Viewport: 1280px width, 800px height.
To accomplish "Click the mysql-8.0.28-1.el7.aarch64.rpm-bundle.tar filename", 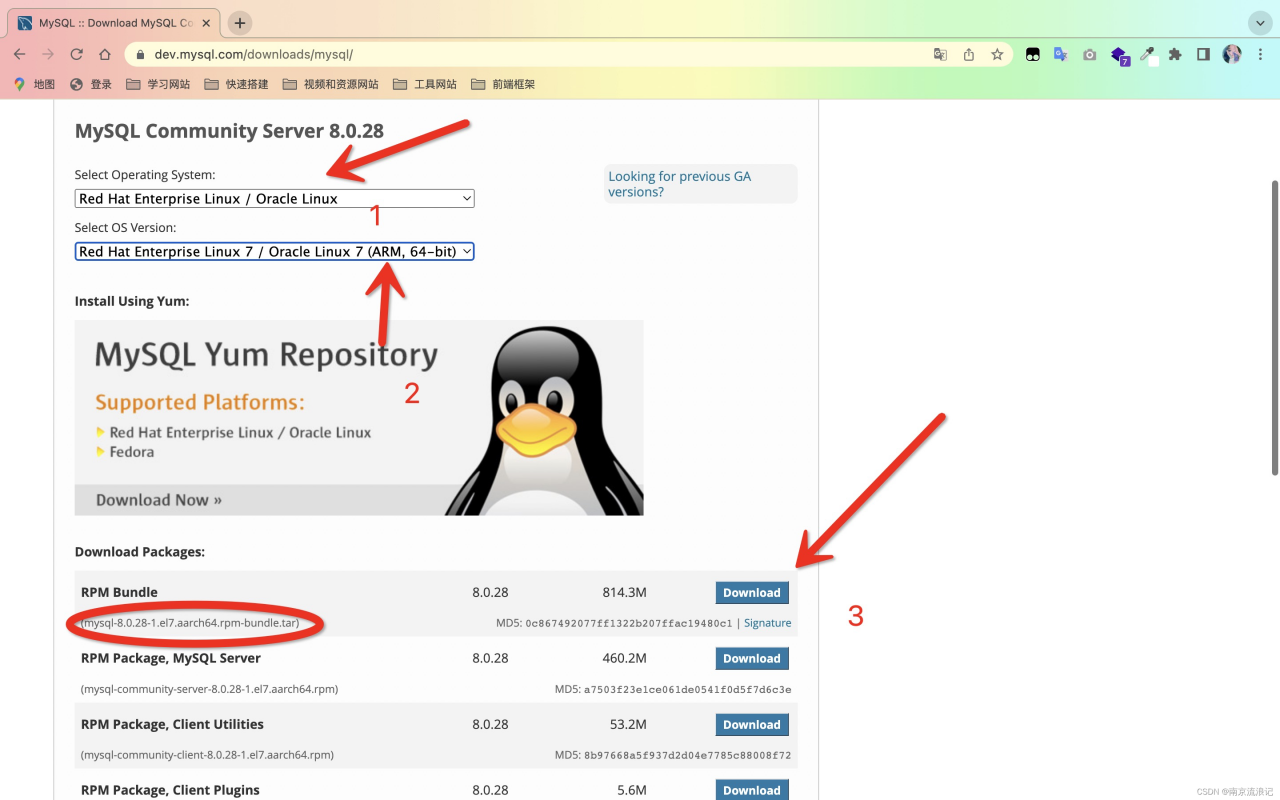I will pyautogui.click(x=190, y=623).
